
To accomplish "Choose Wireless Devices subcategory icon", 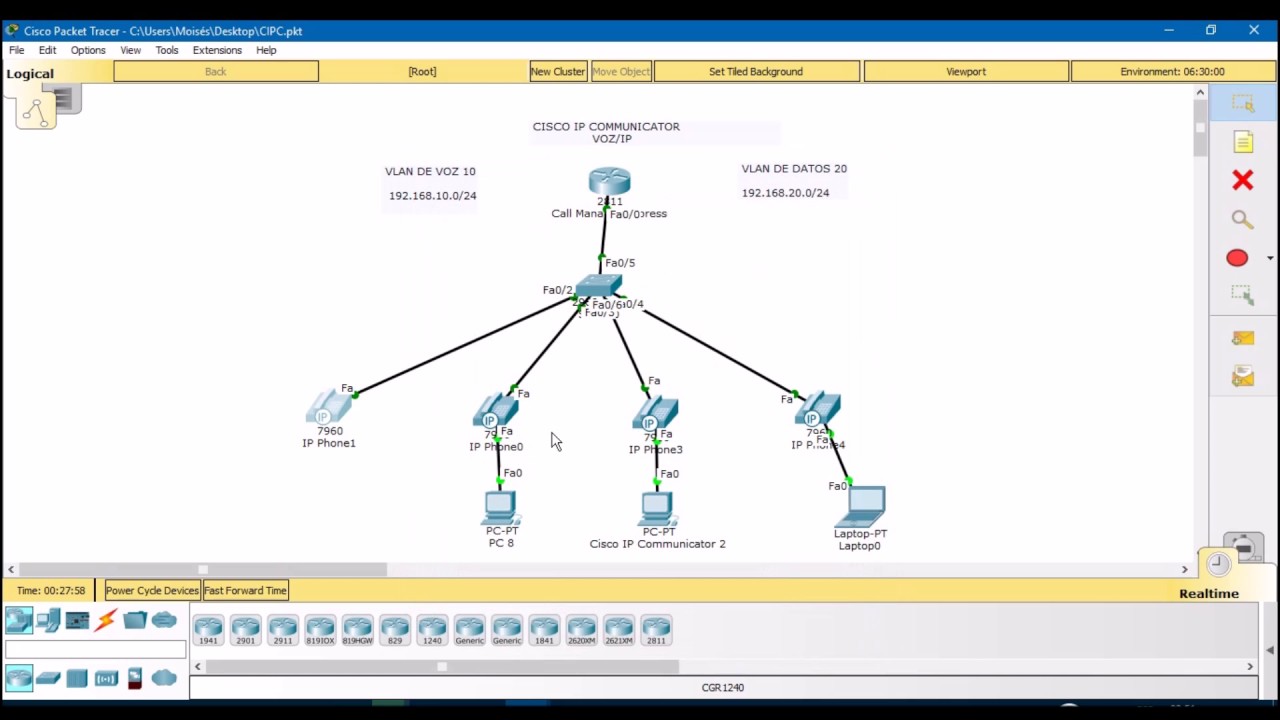I will (106, 678).
